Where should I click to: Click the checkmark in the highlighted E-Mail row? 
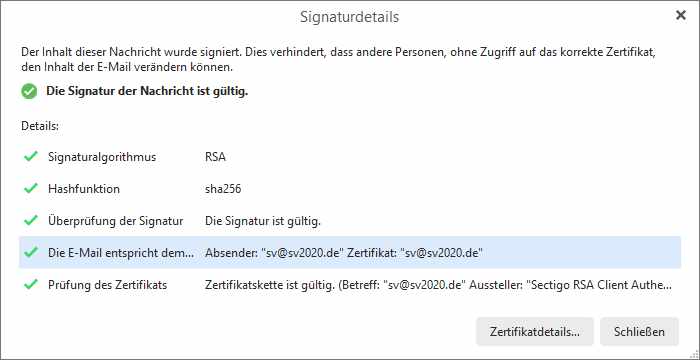click(x=30, y=252)
